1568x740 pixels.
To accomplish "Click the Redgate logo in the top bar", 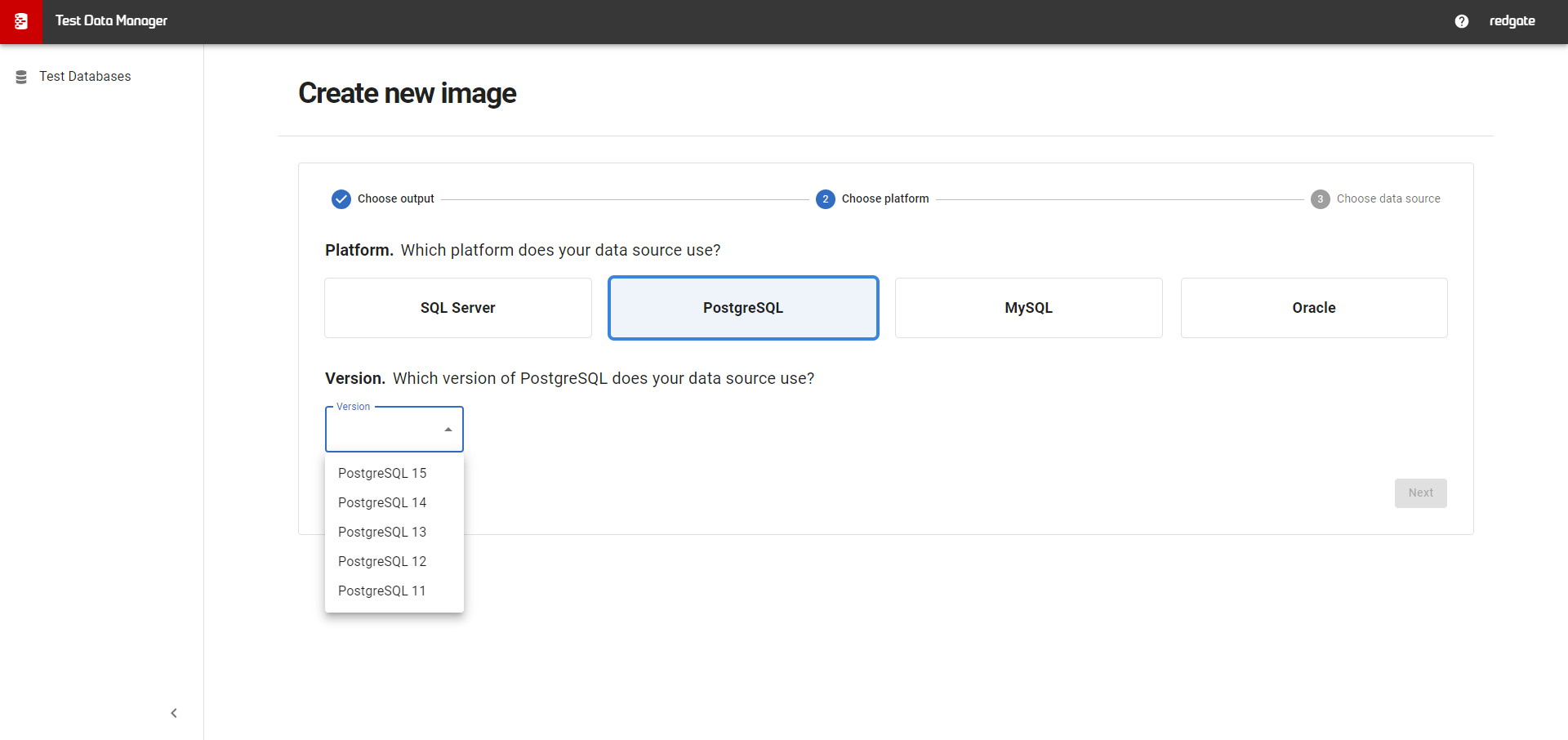I will (20, 21).
